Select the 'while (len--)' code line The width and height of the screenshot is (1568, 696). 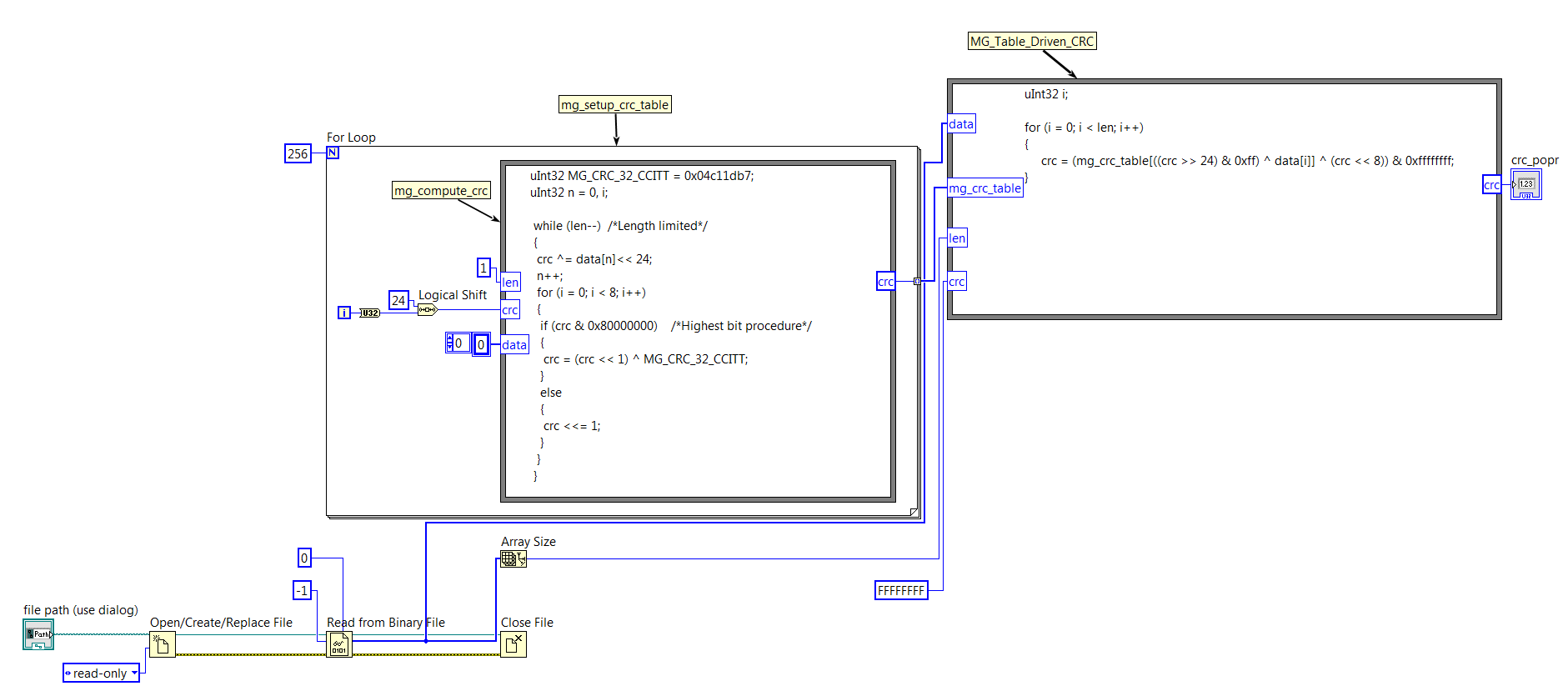point(621,226)
